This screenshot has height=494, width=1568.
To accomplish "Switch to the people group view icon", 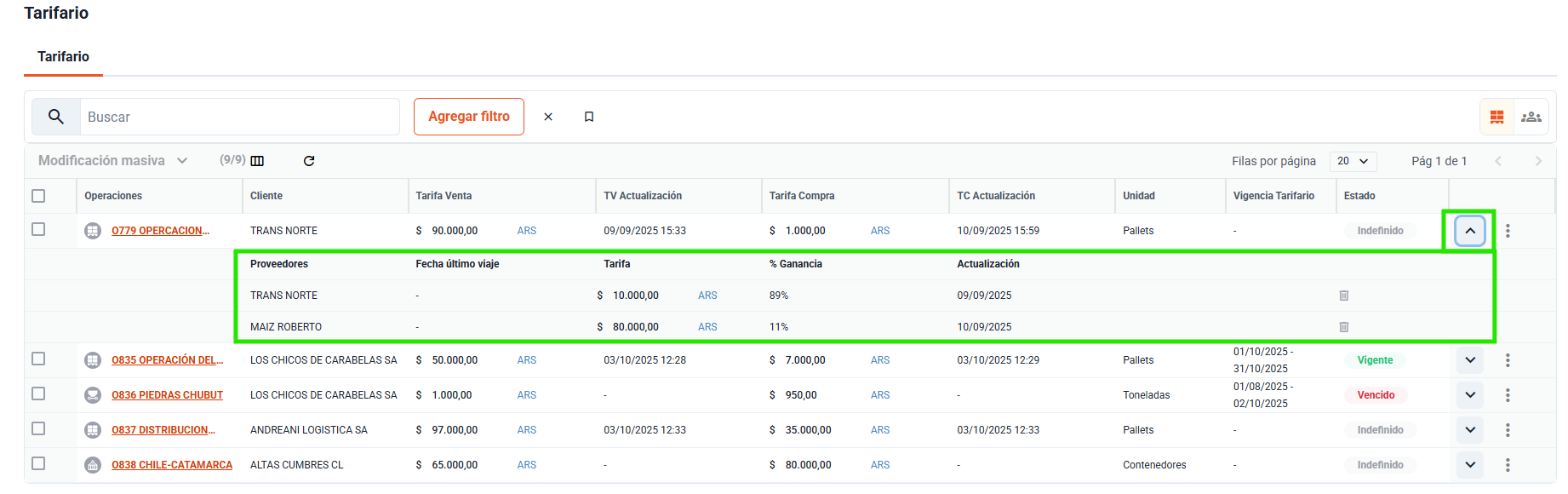I will 1531,117.
